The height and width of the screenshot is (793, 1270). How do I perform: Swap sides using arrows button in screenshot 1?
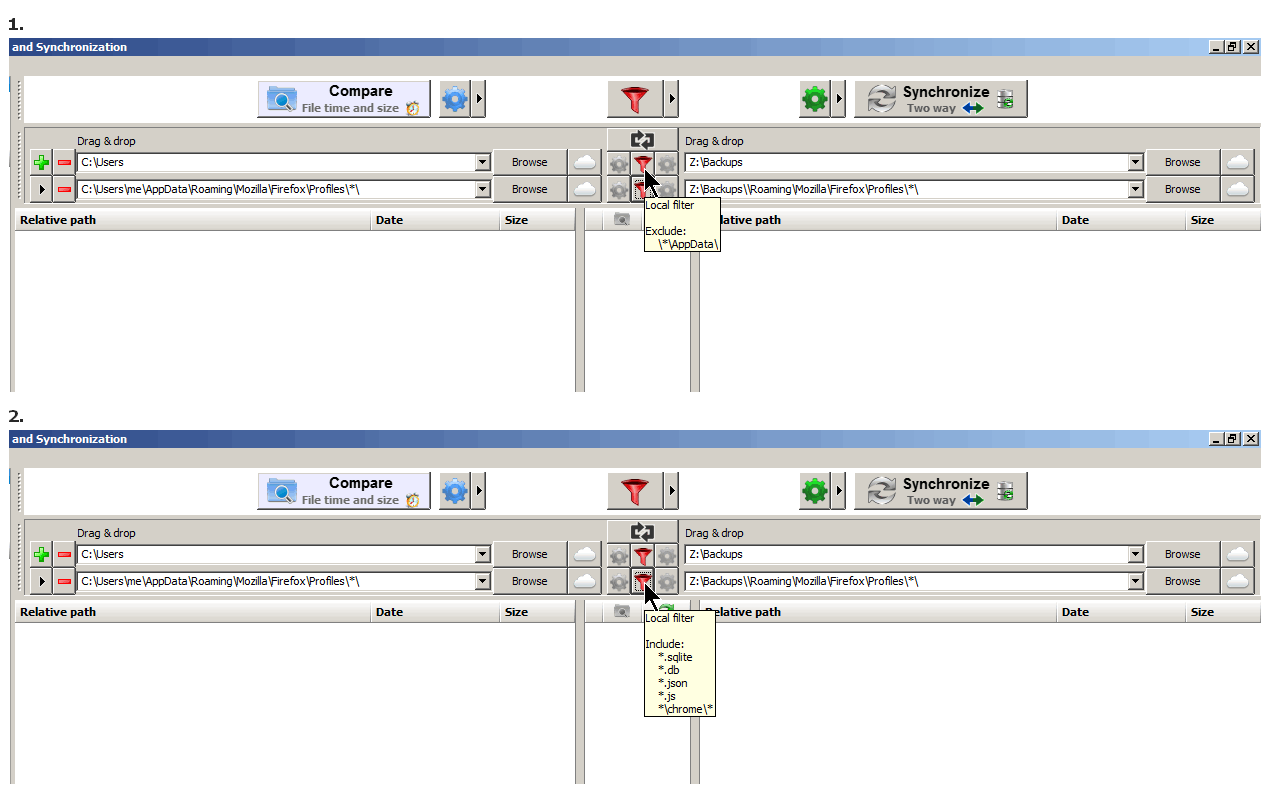(642, 140)
